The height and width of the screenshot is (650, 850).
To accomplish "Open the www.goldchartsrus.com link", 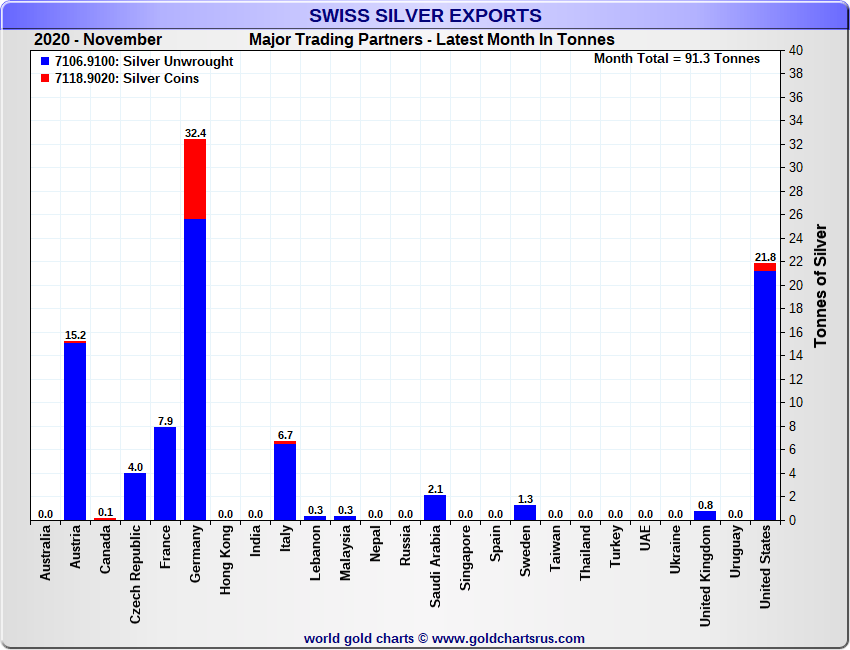I will click(x=508, y=638).
